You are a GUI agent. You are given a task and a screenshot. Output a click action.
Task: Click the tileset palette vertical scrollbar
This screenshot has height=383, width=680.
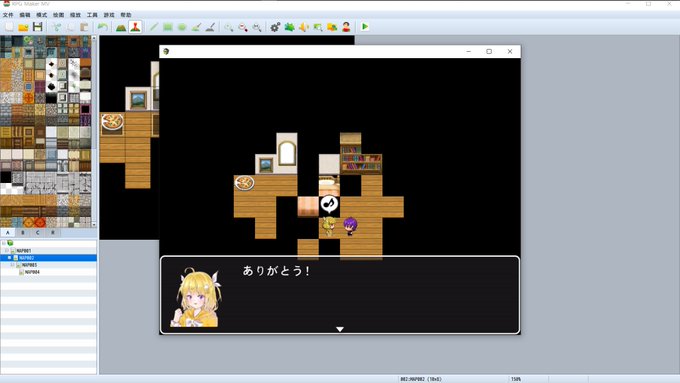94,132
